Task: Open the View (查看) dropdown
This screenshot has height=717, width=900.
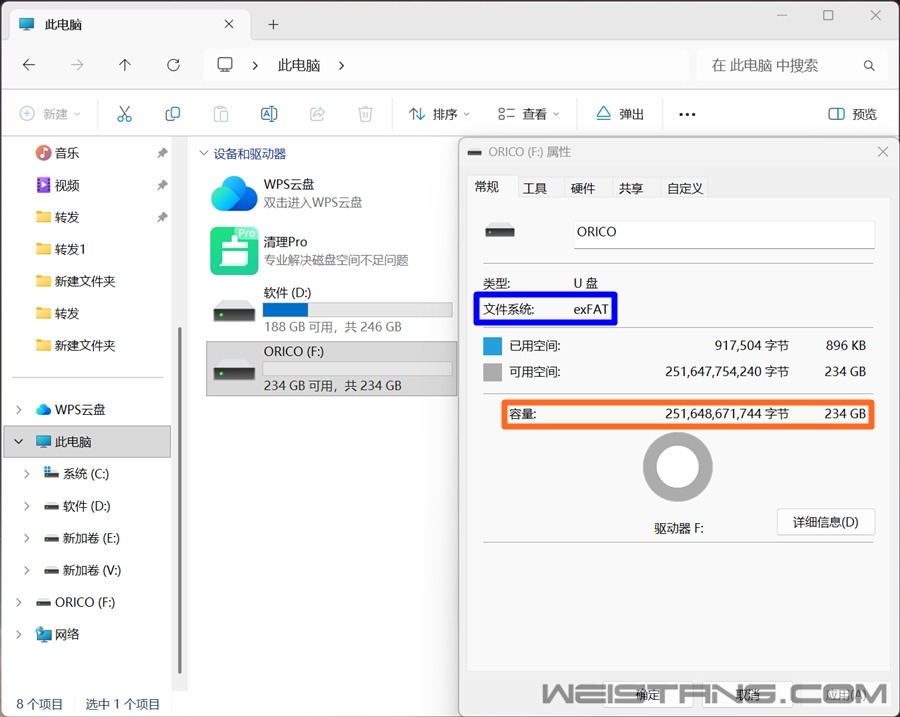Action: click(x=528, y=114)
